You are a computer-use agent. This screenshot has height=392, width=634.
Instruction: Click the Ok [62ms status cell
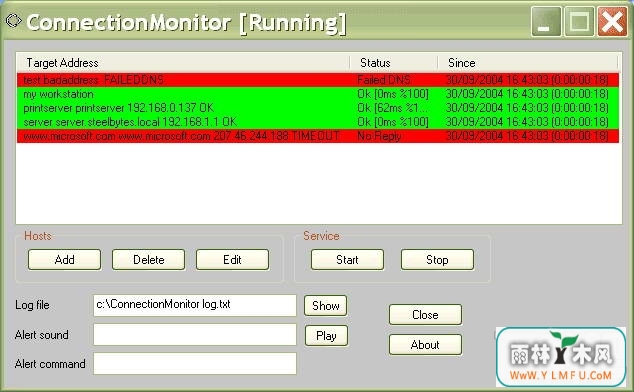391,108
